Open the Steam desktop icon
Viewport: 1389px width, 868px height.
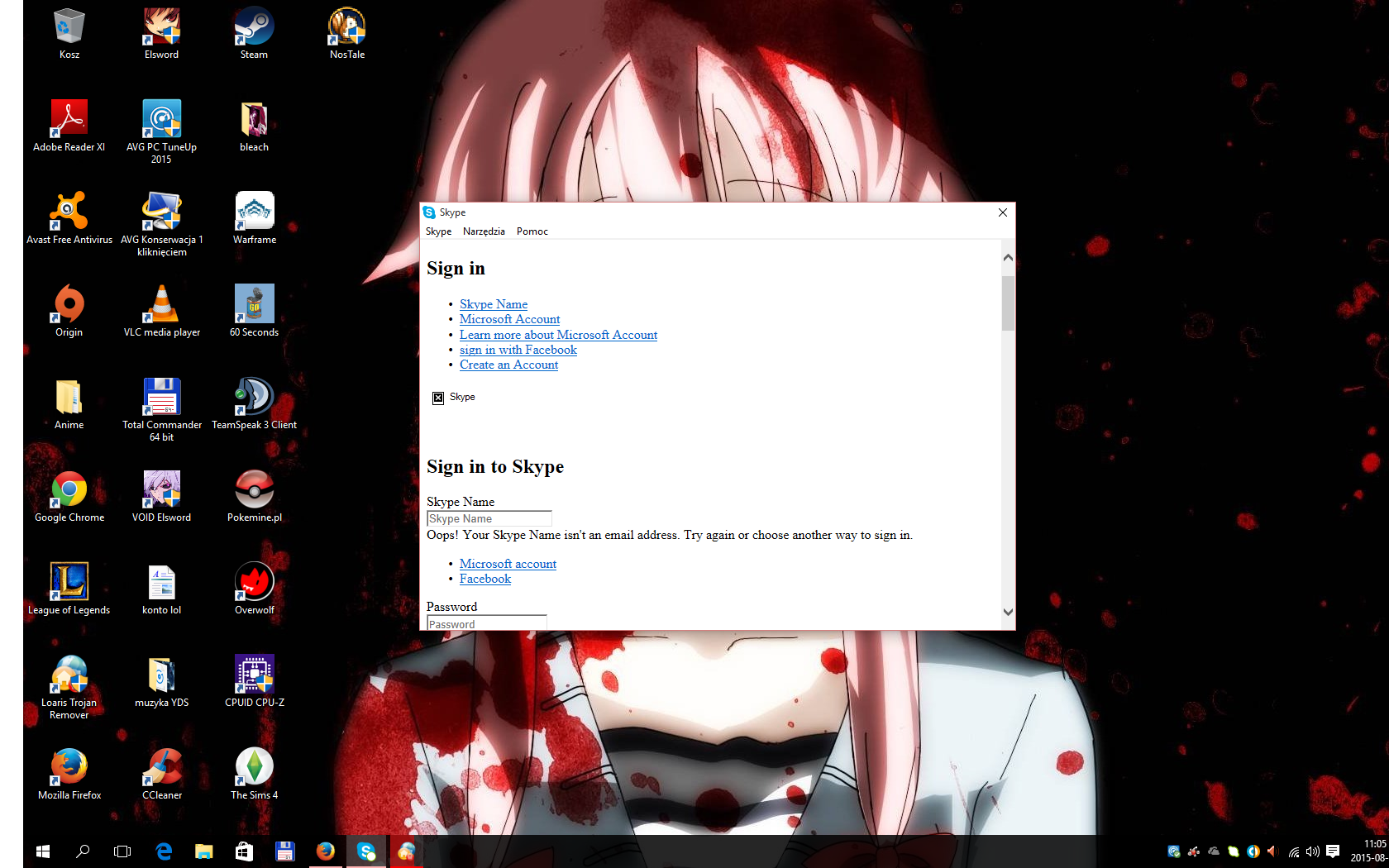pyautogui.click(x=254, y=33)
